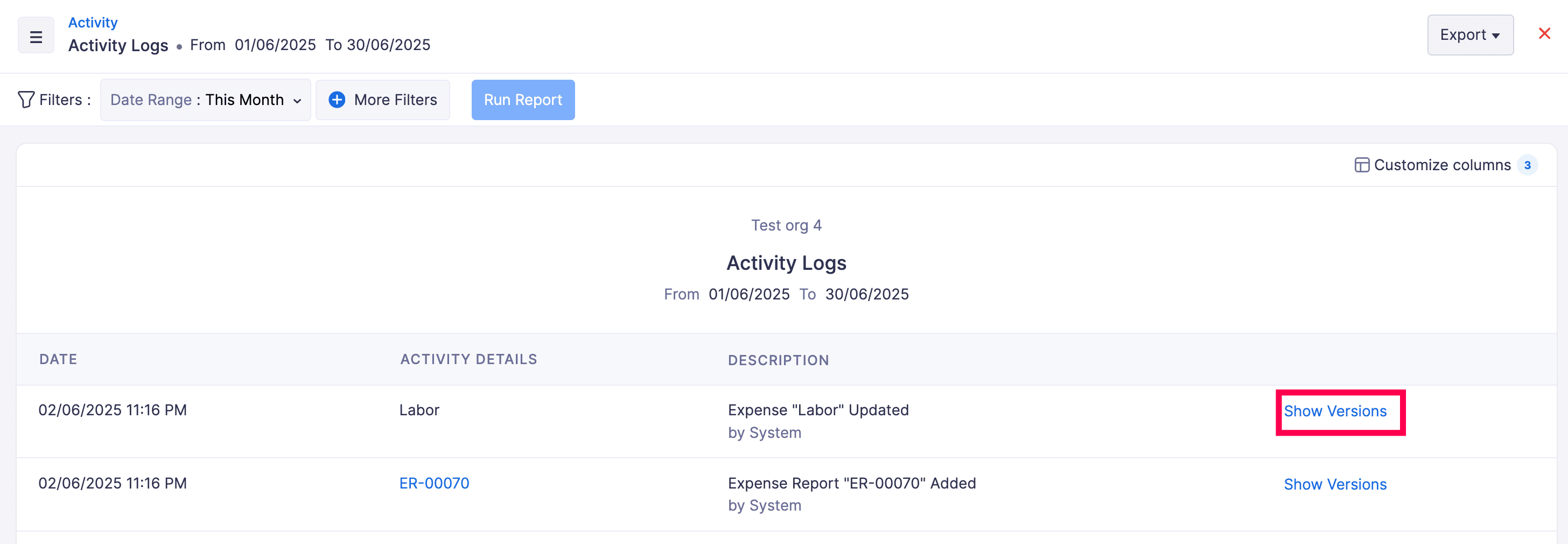Image resolution: width=1568 pixels, height=544 pixels.
Task: Open More Filters options
Action: click(383, 99)
